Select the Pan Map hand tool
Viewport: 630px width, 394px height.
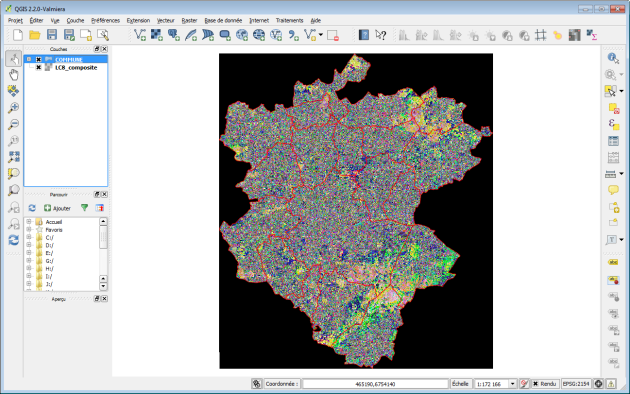tap(14, 75)
